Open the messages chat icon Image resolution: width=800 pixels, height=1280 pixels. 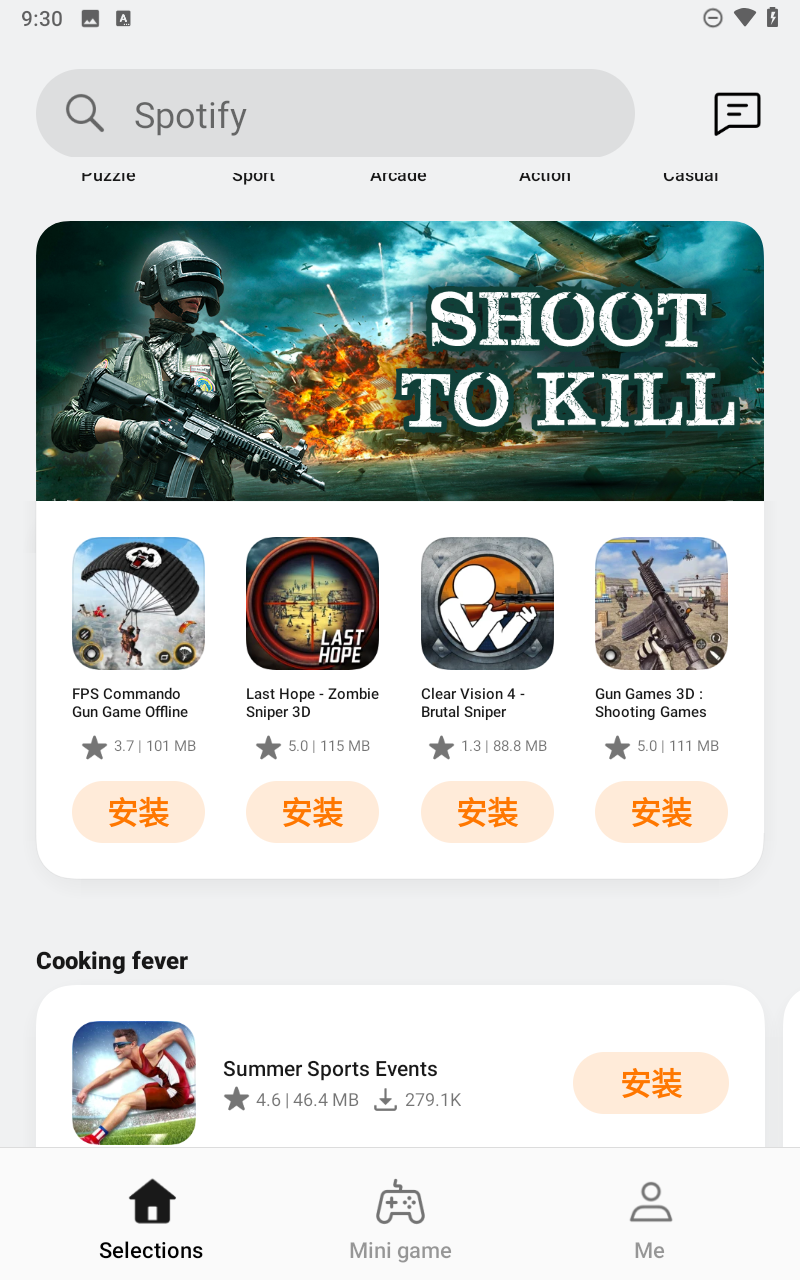(x=737, y=113)
